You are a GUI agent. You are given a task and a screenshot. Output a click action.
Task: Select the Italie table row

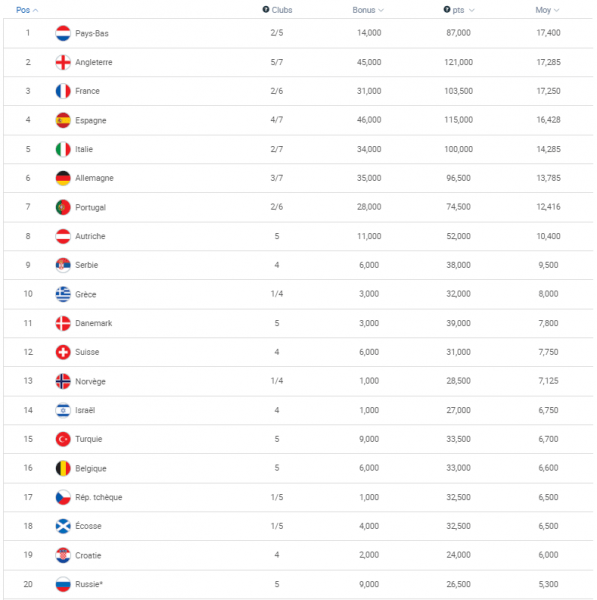(298, 149)
